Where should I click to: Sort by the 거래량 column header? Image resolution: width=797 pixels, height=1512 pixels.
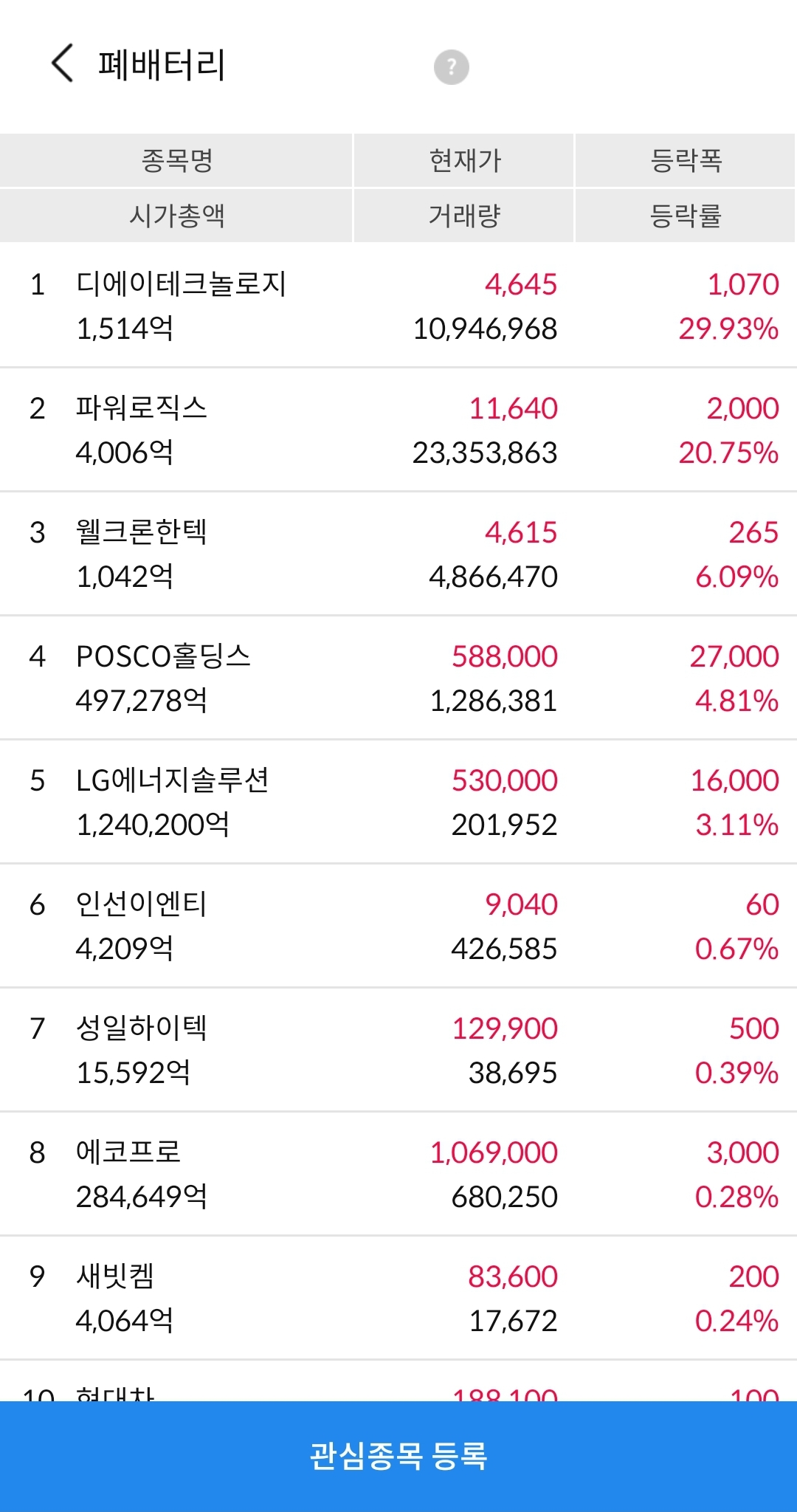[x=464, y=216]
